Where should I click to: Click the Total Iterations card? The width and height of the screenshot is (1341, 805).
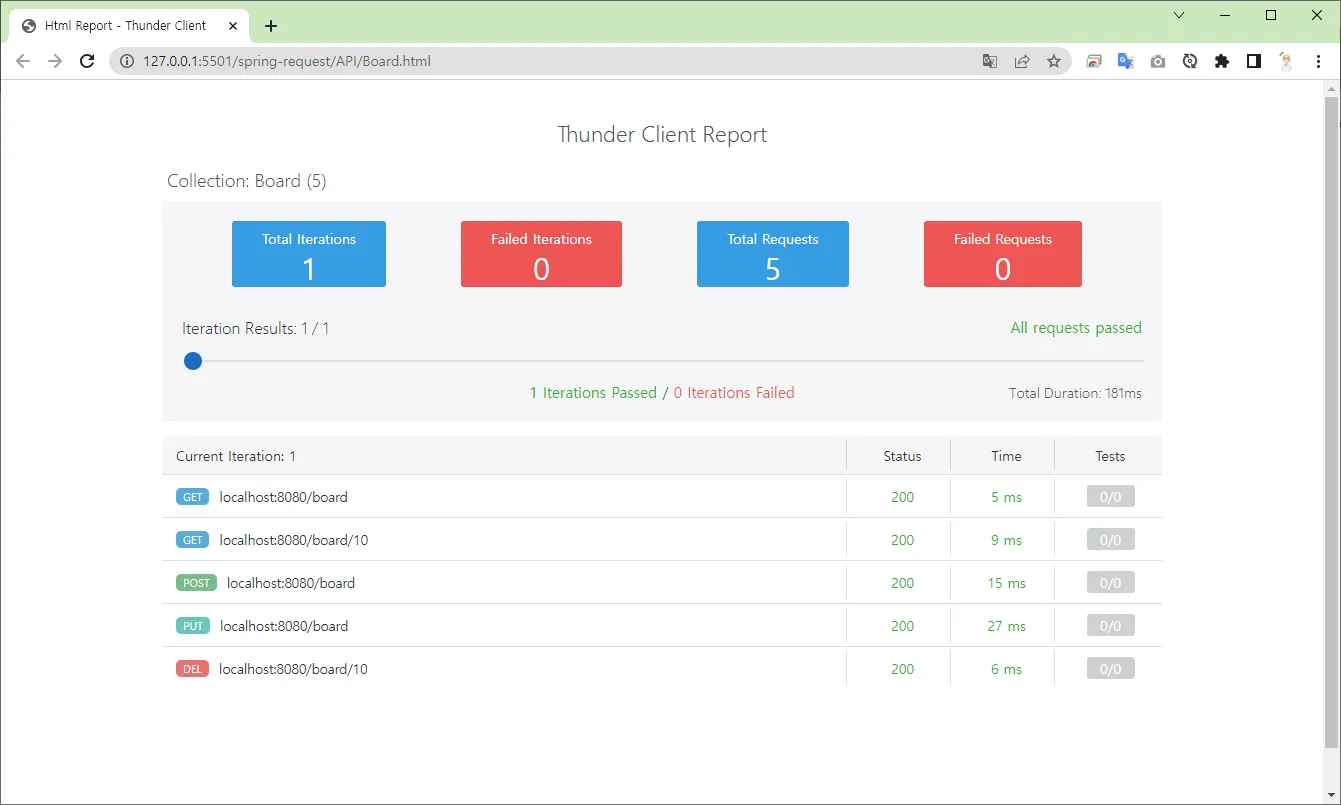309,254
